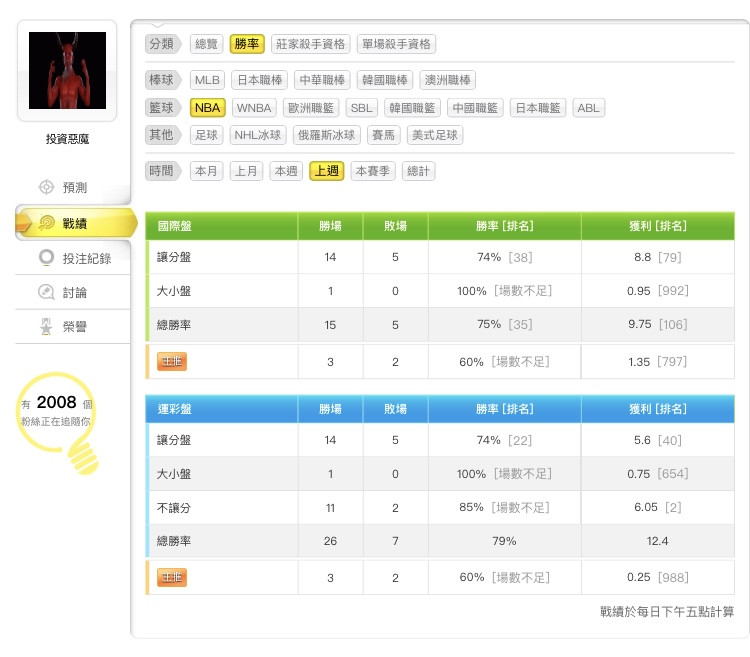This screenshot has height=657, width=750.
Task: Click the 其他 row label
Action: (x=162, y=135)
